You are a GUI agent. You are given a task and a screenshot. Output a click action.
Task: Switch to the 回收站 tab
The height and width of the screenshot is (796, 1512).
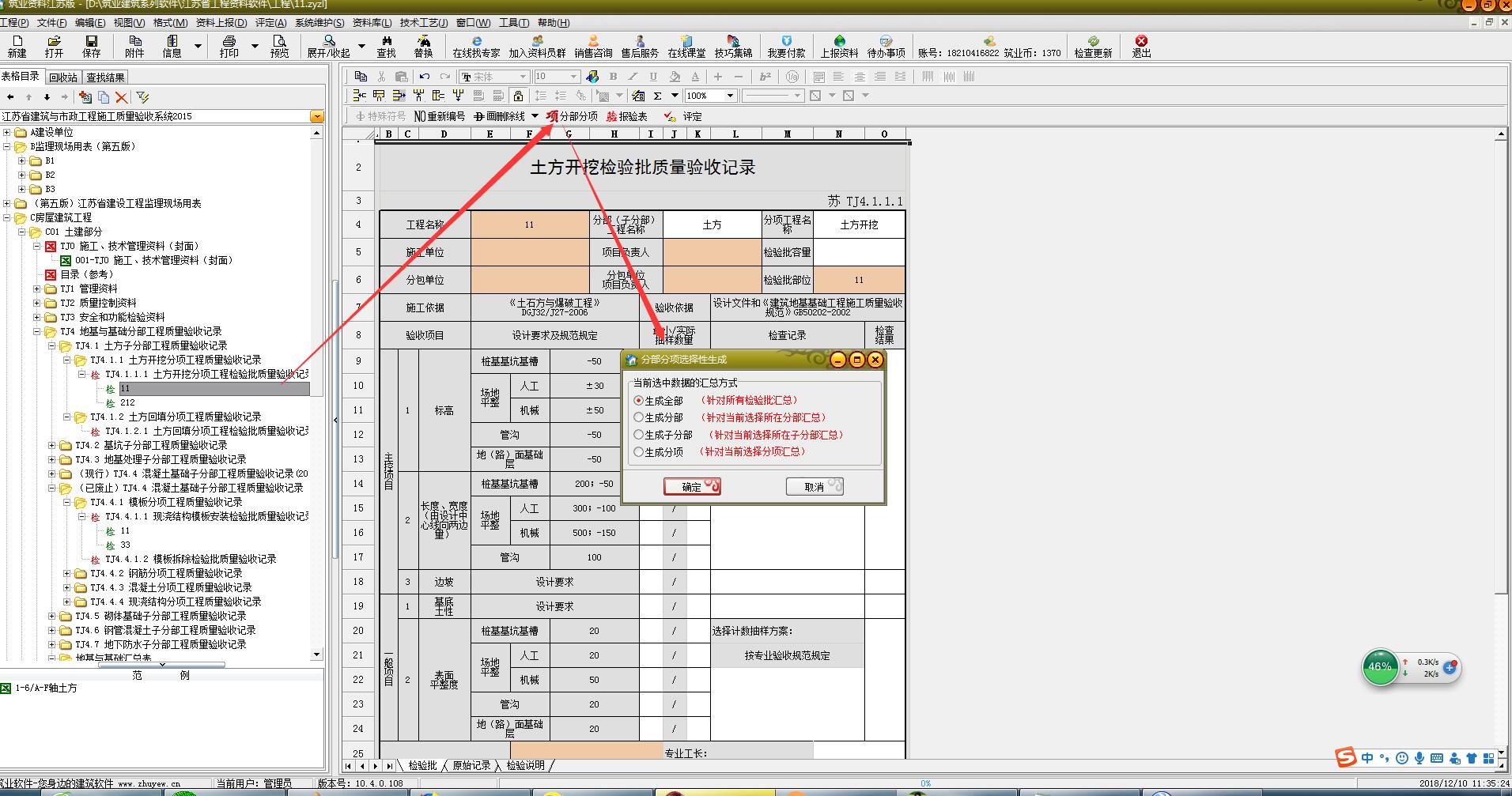tap(63, 77)
